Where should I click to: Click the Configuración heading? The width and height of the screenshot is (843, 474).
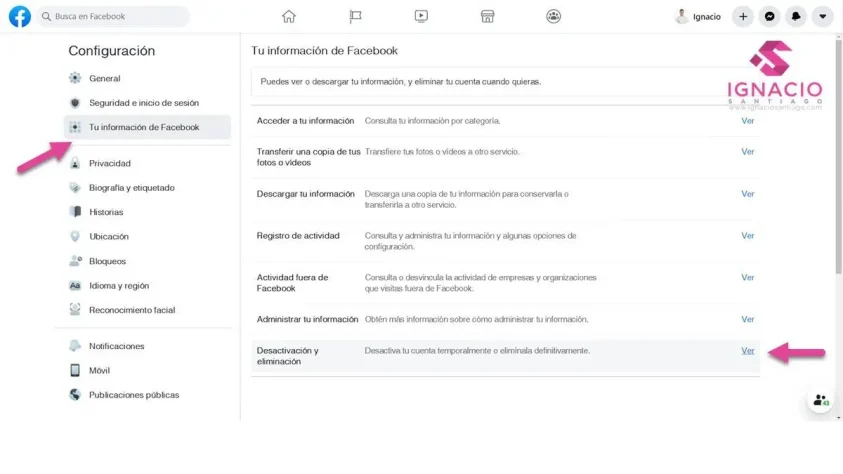click(111, 51)
